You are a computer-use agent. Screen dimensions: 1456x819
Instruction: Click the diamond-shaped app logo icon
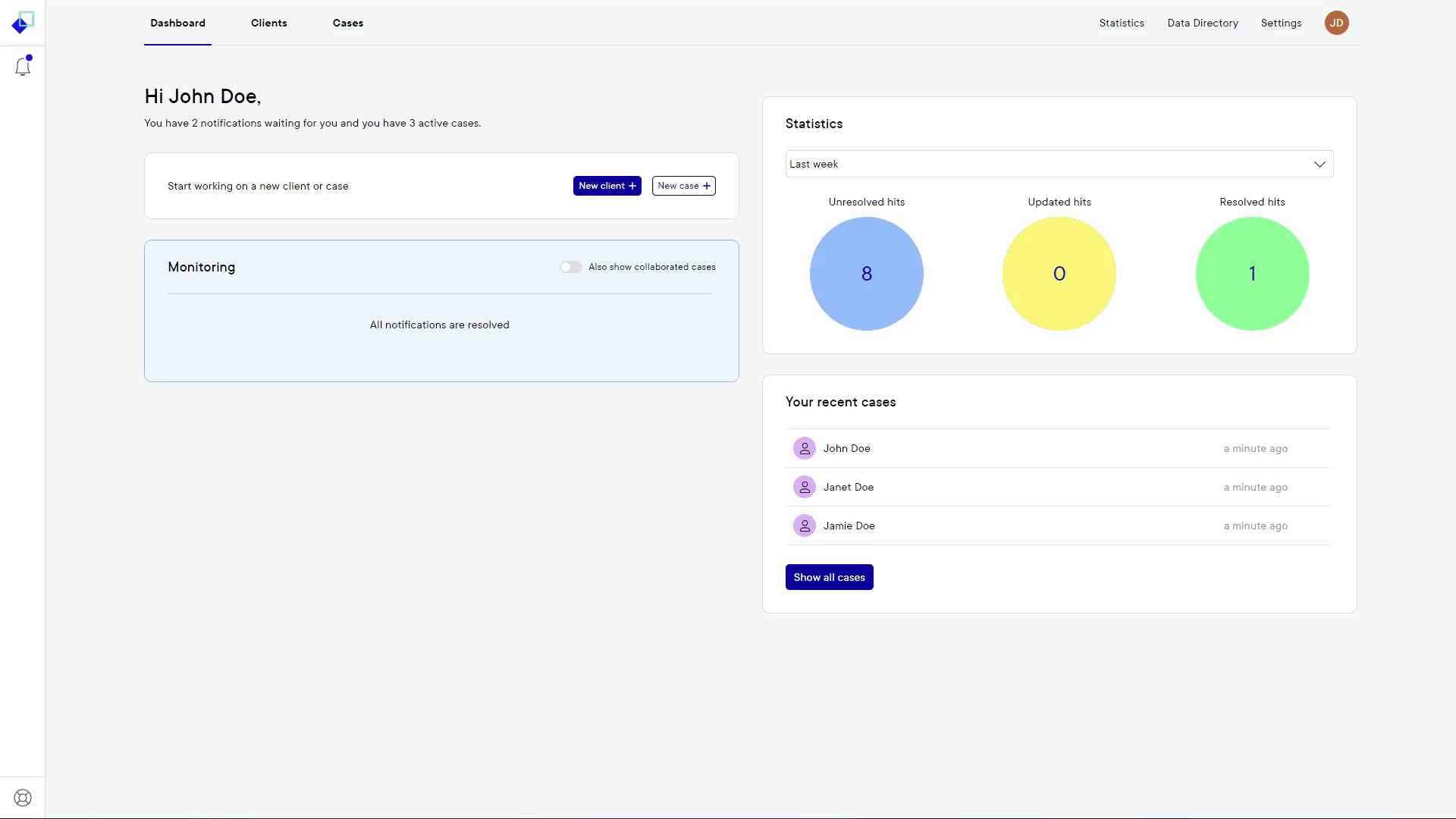[22, 22]
